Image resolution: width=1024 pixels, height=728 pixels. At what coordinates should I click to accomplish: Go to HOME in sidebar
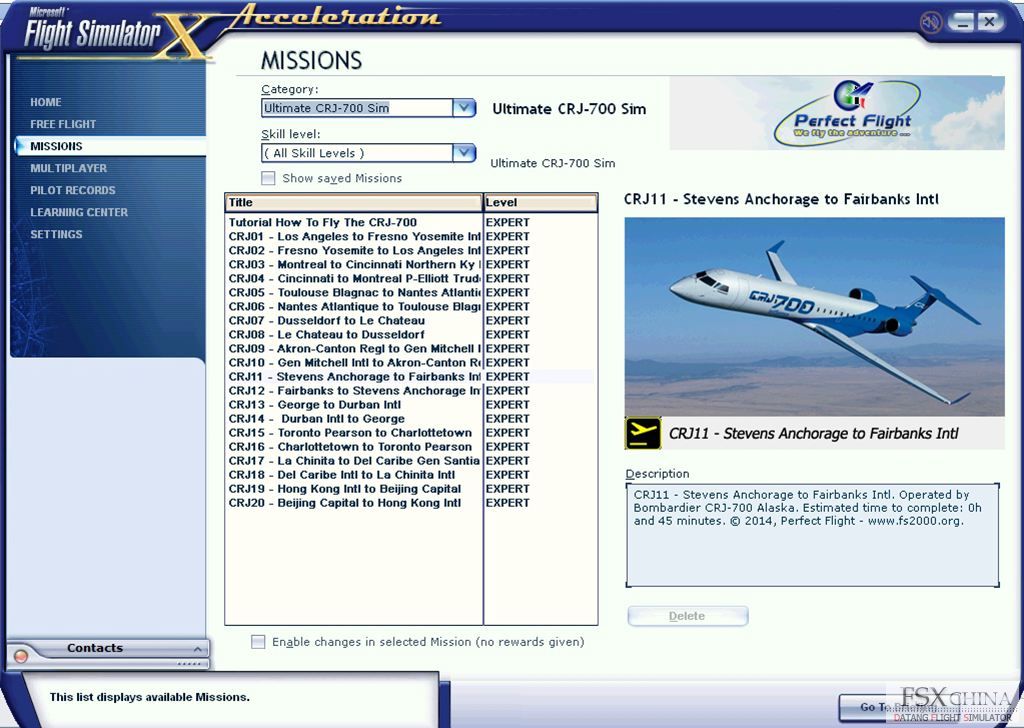tap(46, 102)
